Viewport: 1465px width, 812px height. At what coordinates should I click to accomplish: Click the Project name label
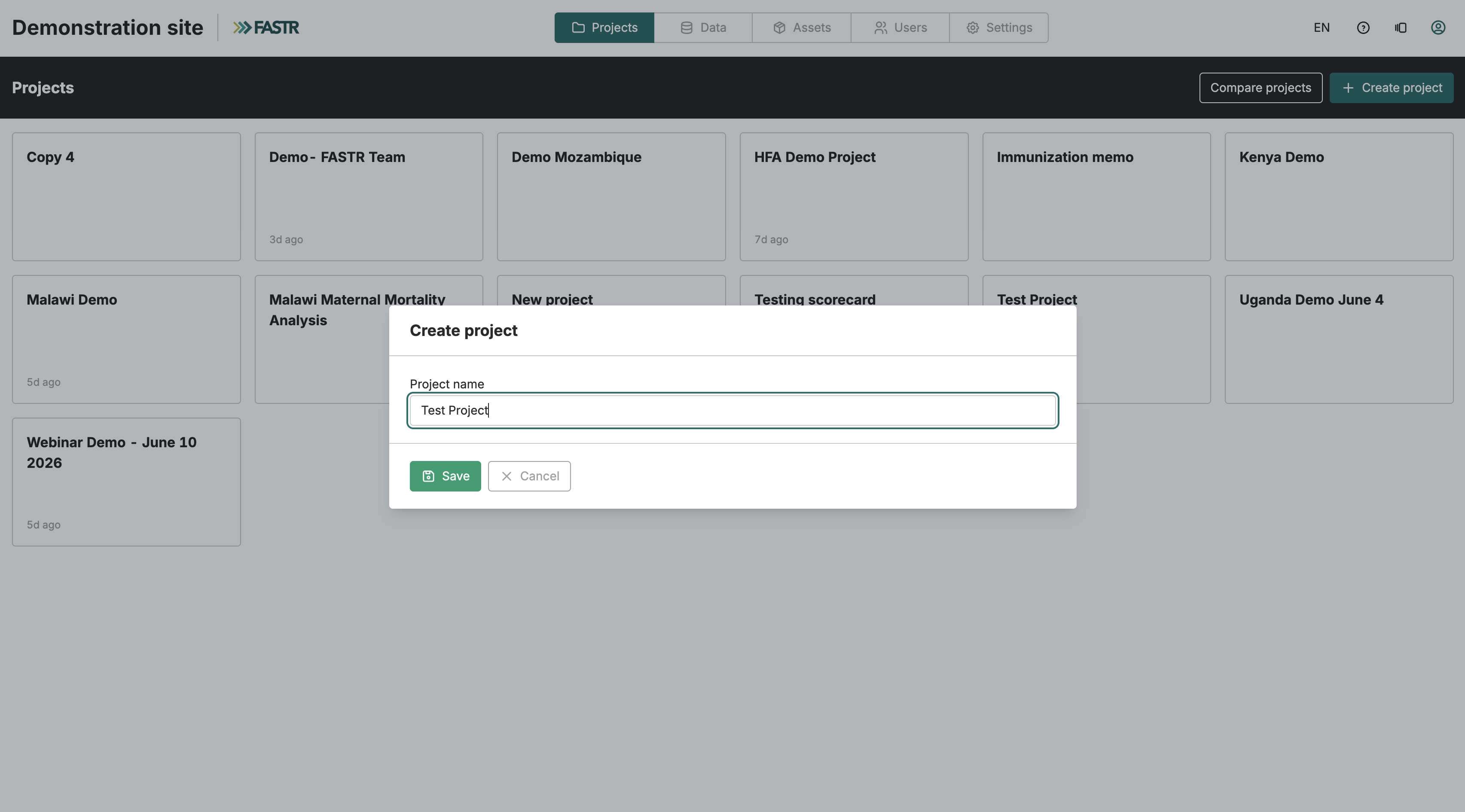pyautogui.click(x=446, y=384)
